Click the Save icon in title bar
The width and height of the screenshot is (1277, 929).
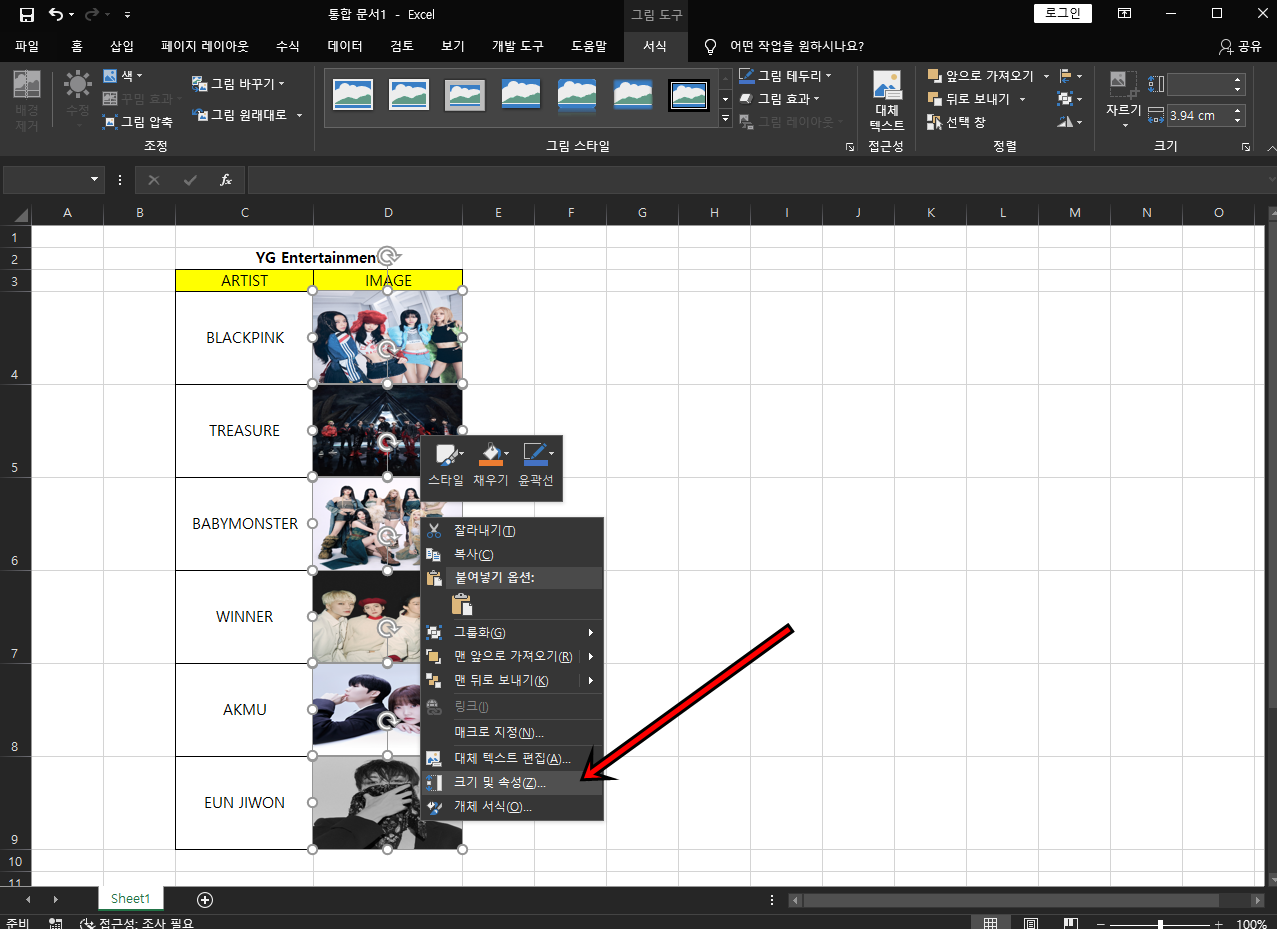(x=27, y=15)
